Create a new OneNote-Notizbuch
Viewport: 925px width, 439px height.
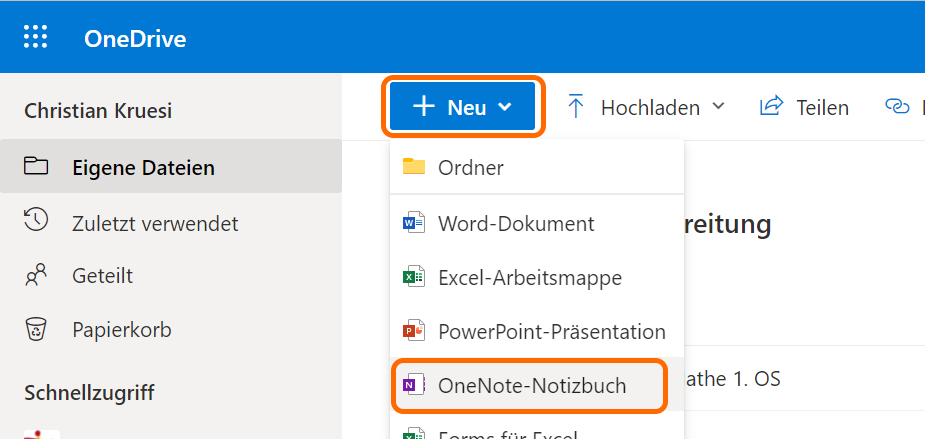[531, 385]
